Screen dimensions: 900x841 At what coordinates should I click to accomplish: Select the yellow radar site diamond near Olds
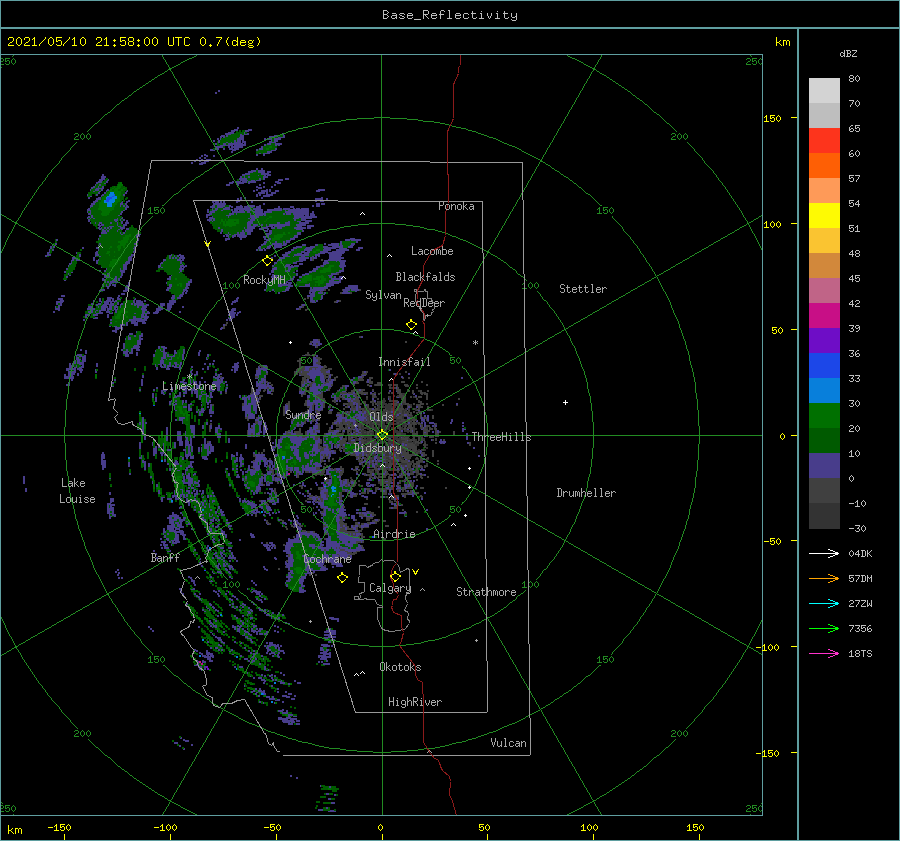pos(382,435)
